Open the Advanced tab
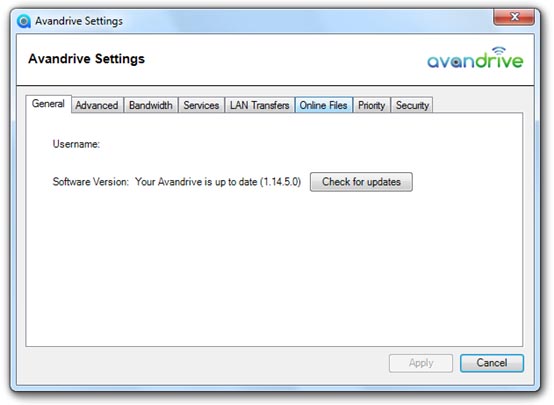Image resolution: width=554 pixels, height=405 pixels. (97, 105)
